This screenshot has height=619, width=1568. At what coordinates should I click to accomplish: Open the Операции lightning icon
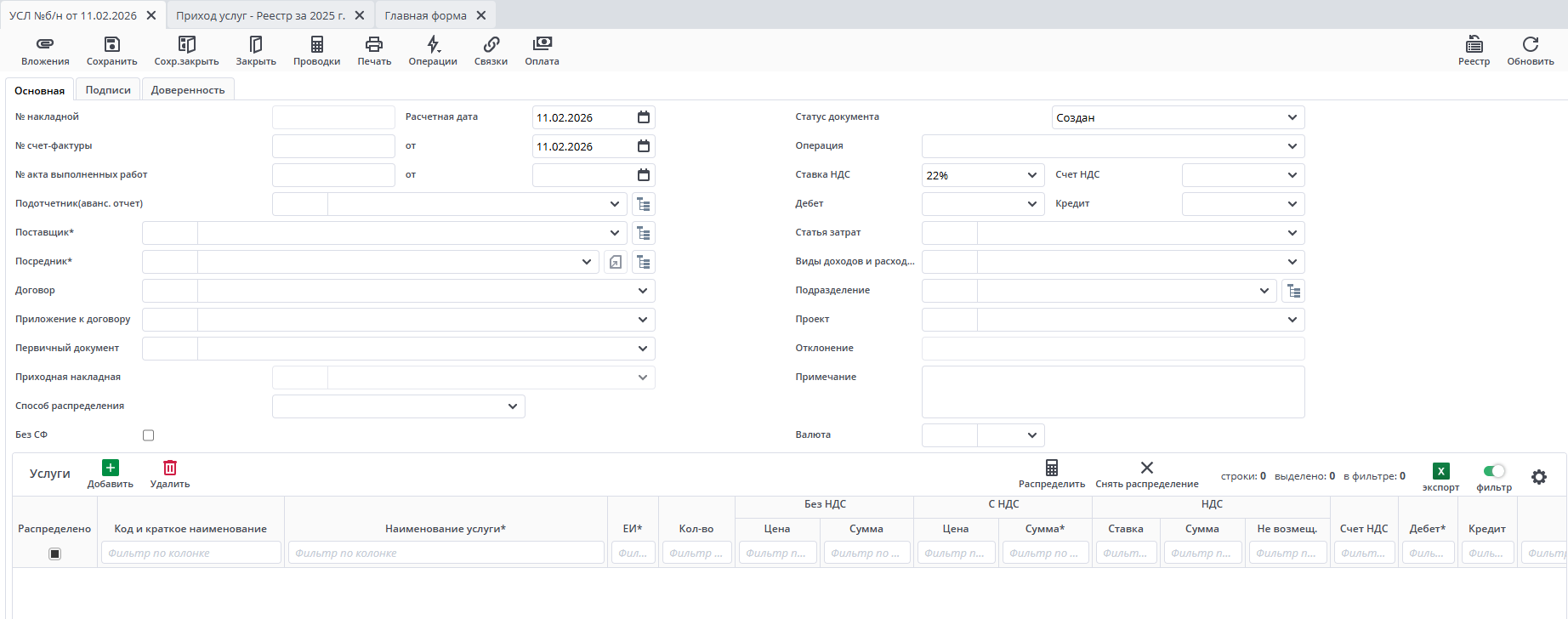coord(433,44)
